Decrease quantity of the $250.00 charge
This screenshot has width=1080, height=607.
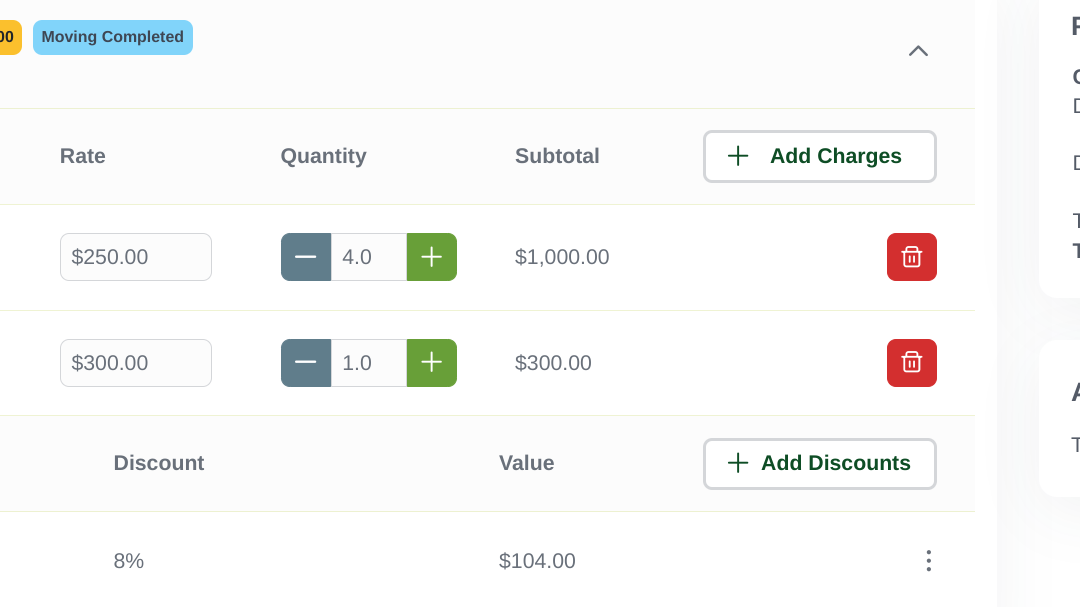pos(306,257)
